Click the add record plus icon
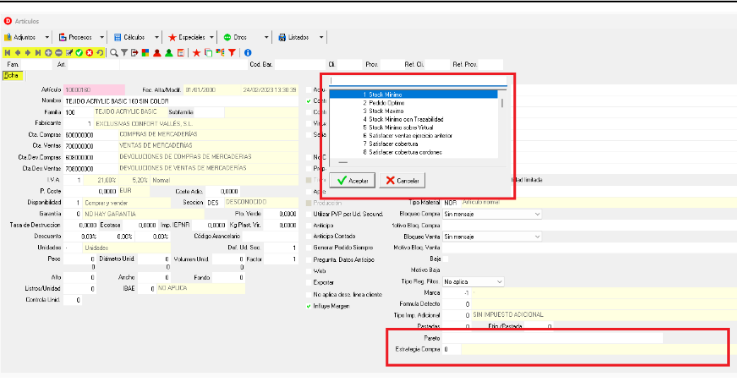The image size is (737, 383). click(x=48, y=53)
